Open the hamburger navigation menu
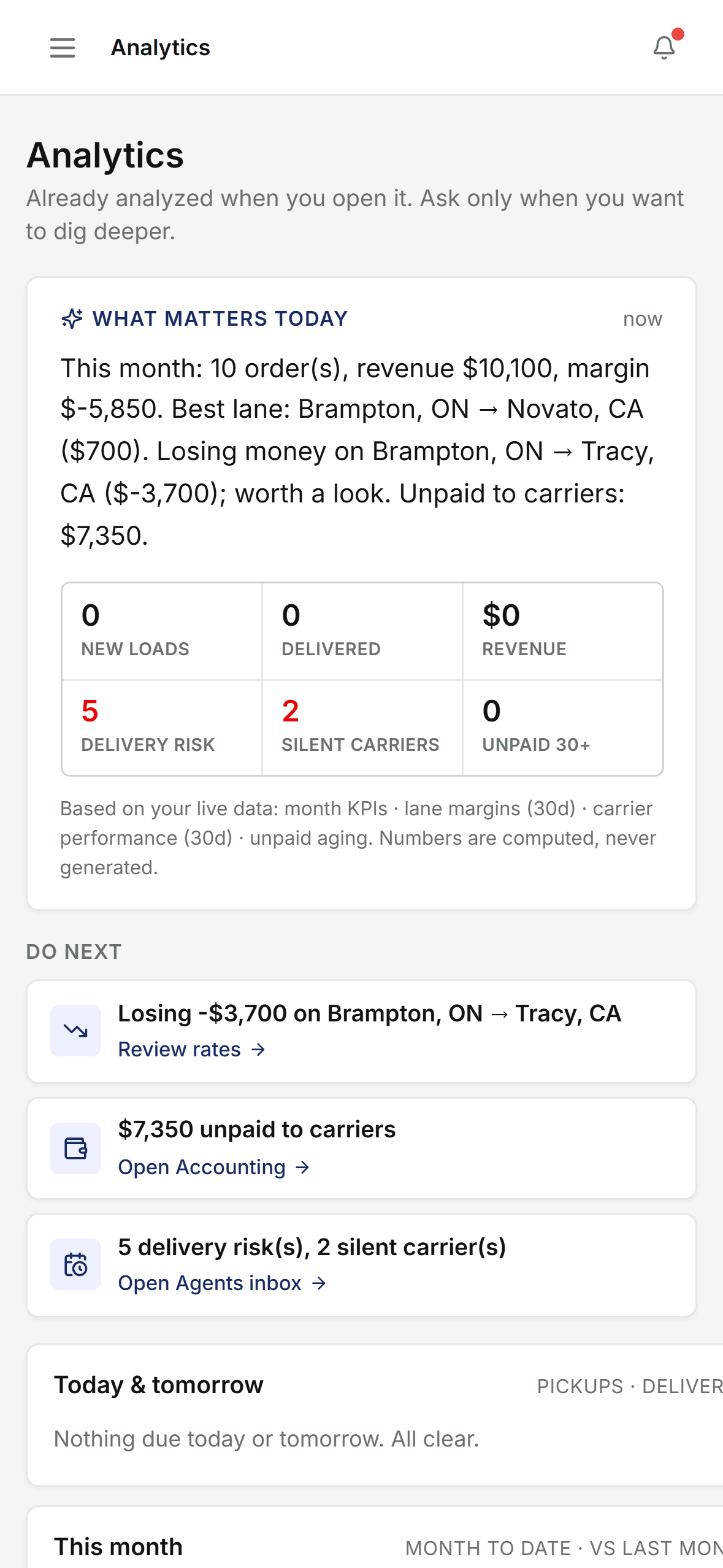Viewport: 723px width, 1568px height. tap(63, 47)
